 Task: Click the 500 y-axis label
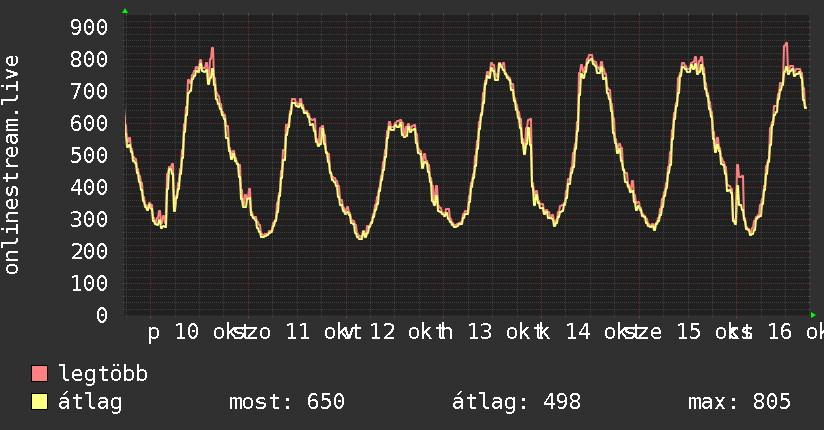click(x=89, y=155)
